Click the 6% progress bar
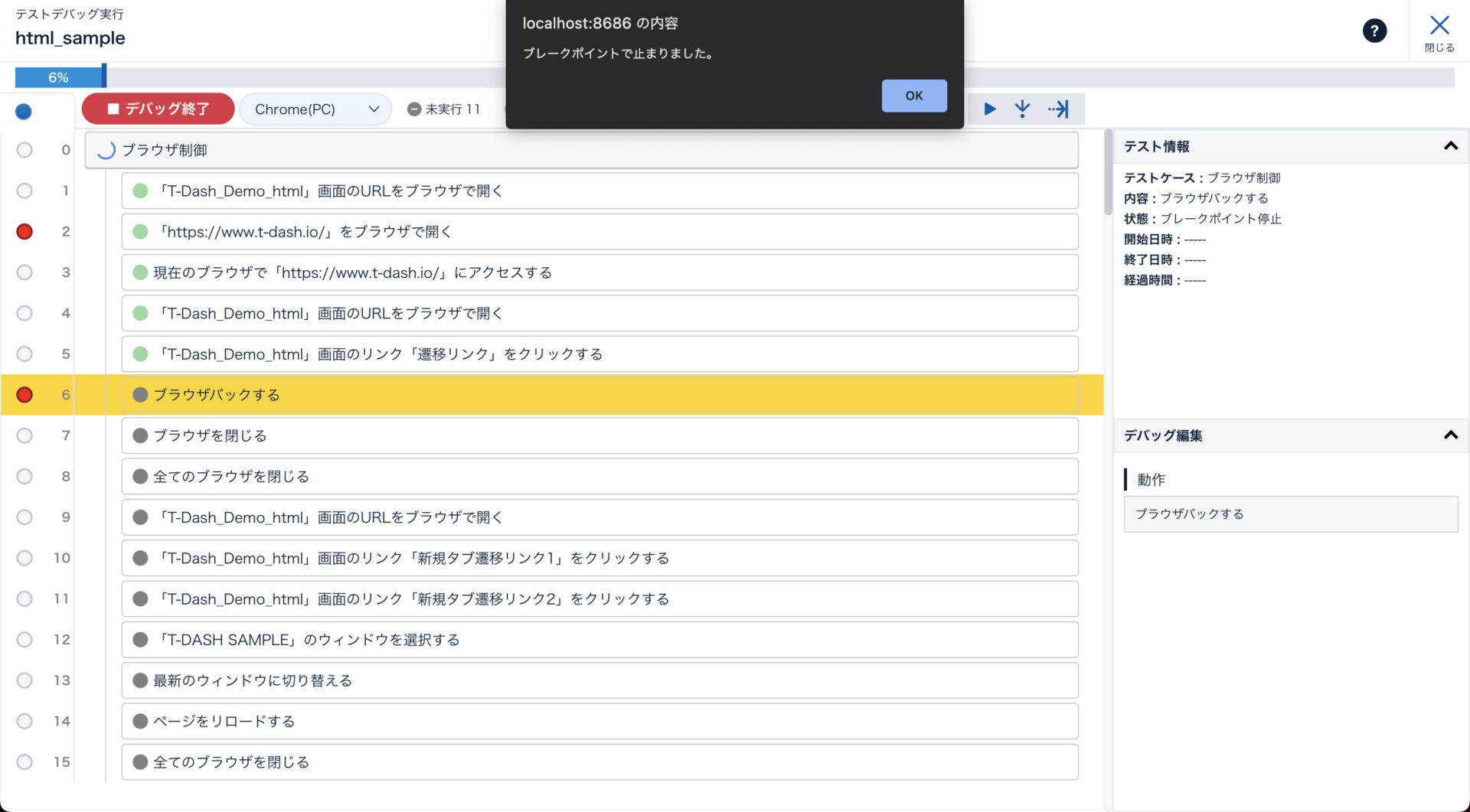Image resolution: width=1470 pixels, height=812 pixels. (60, 77)
